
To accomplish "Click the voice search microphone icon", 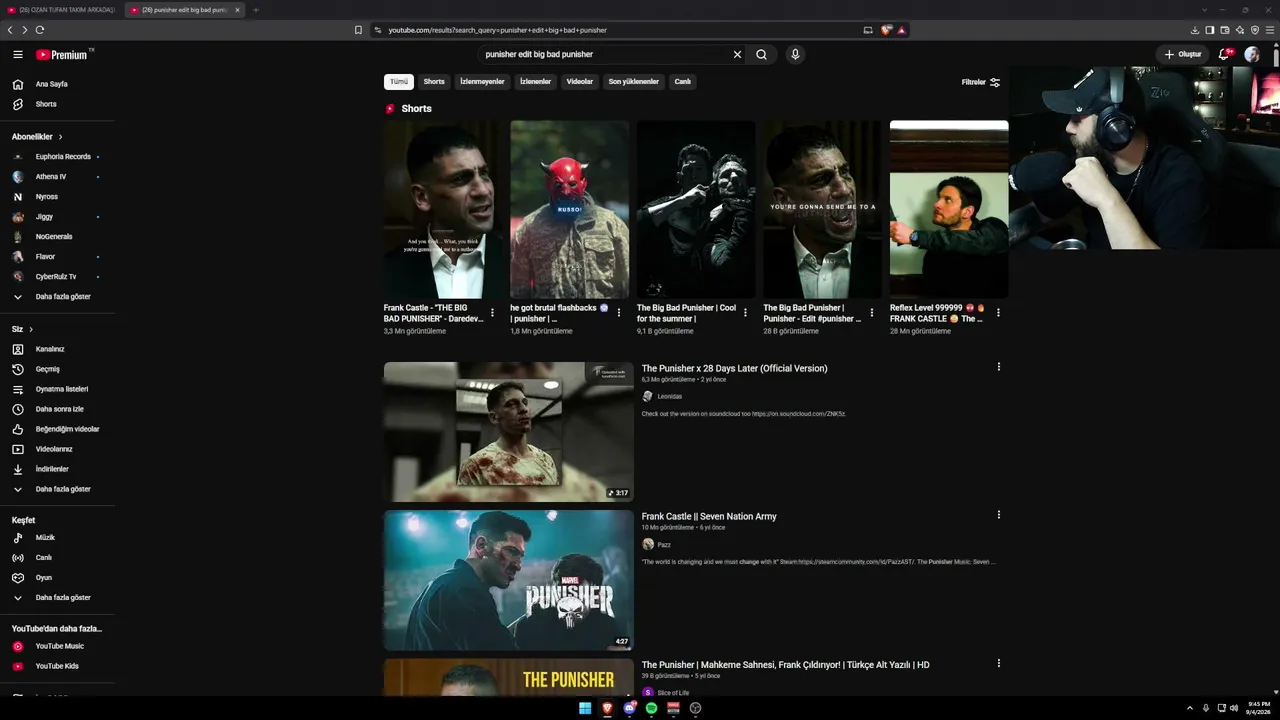I will [795, 55].
